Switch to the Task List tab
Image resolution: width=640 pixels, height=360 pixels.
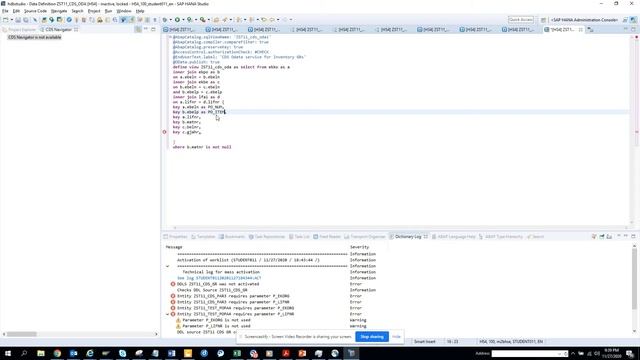(299, 237)
